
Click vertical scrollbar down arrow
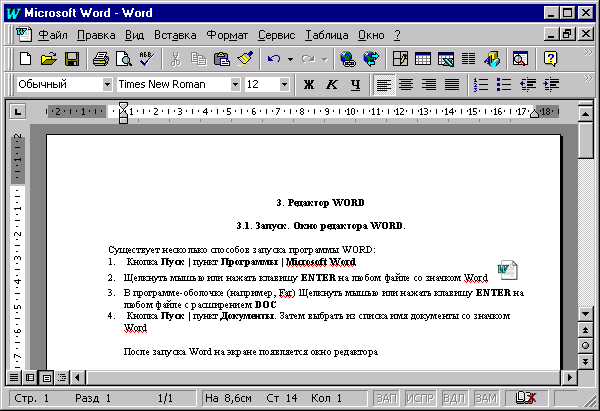585,314
